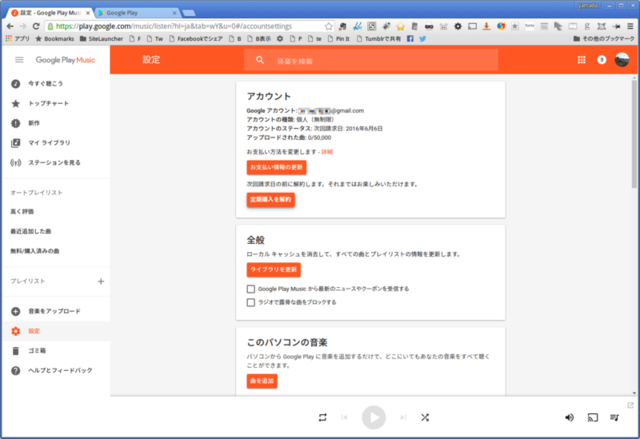Click the Google Play Music logo
640x439 pixels.
[x=65, y=60]
